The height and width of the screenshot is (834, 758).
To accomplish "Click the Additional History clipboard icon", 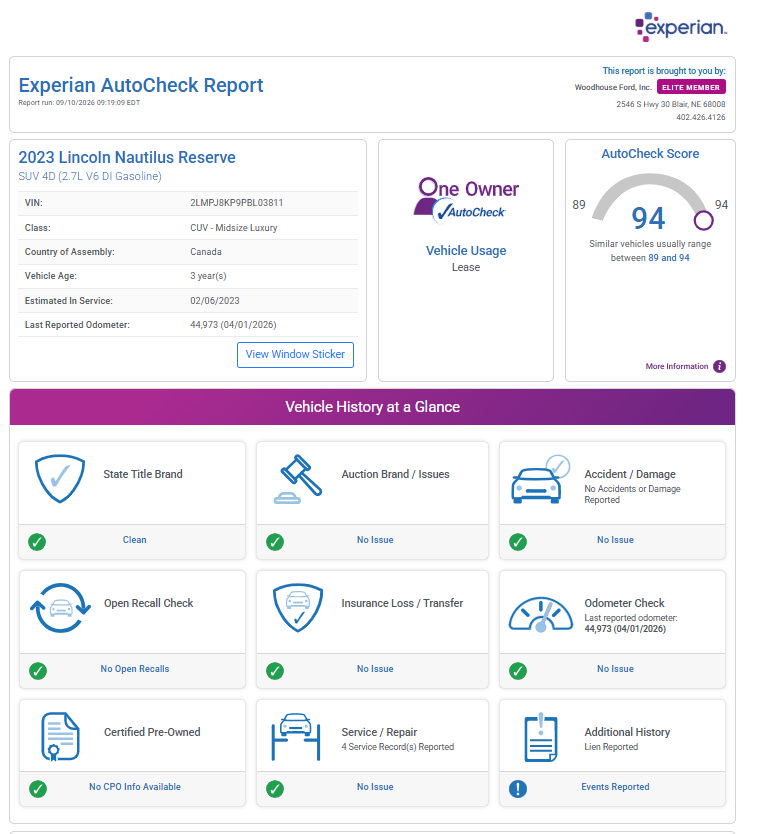I will click(541, 737).
